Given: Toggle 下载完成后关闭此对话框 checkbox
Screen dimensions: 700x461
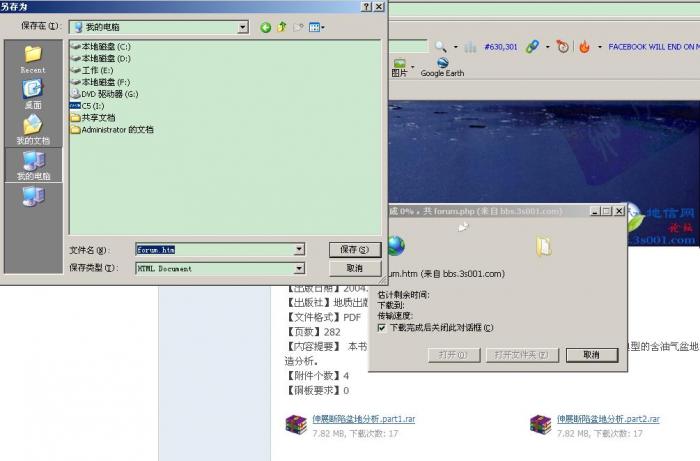Looking at the screenshot, I should tap(381, 327).
